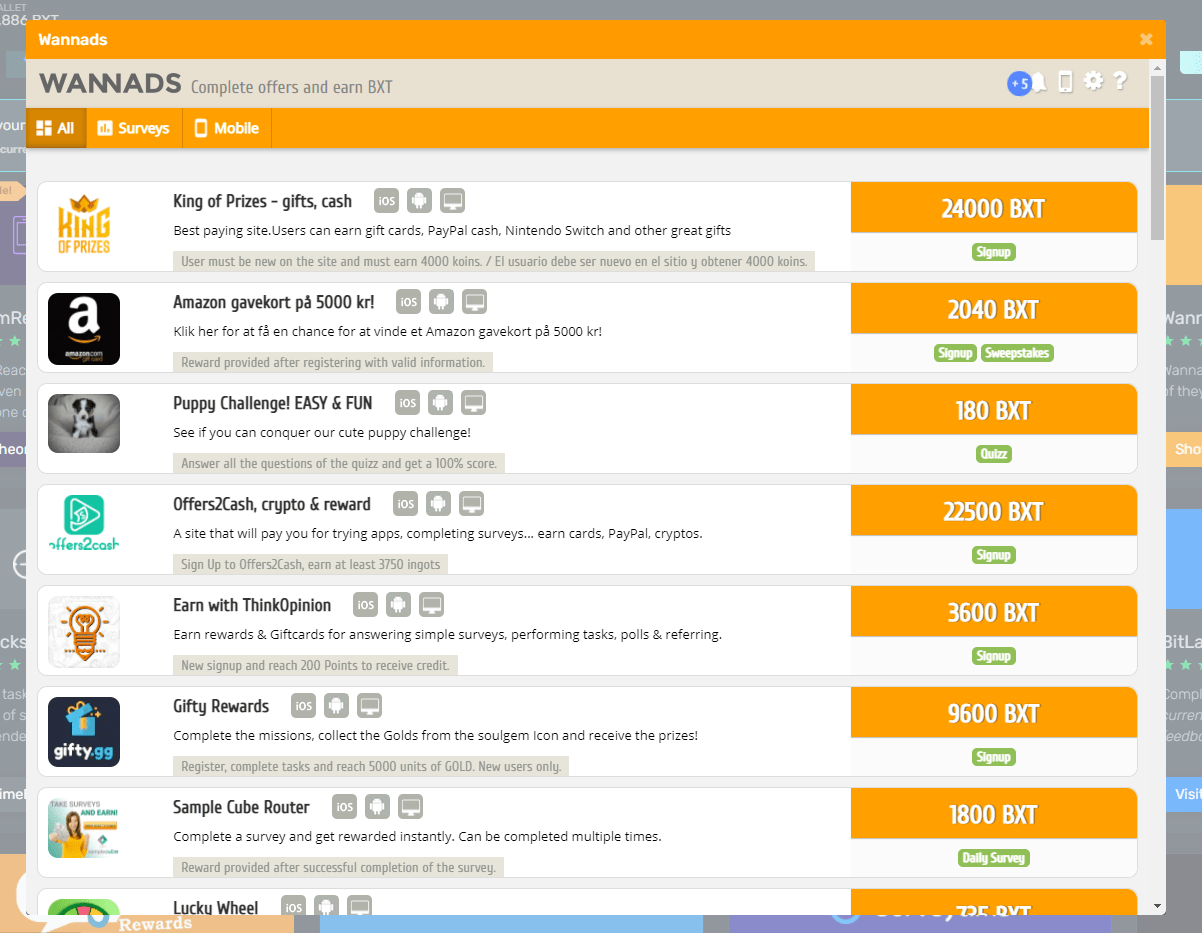The width and height of the screenshot is (1202, 933).
Task: Open Earn with ThinkOpinion title
Action: tap(252, 605)
